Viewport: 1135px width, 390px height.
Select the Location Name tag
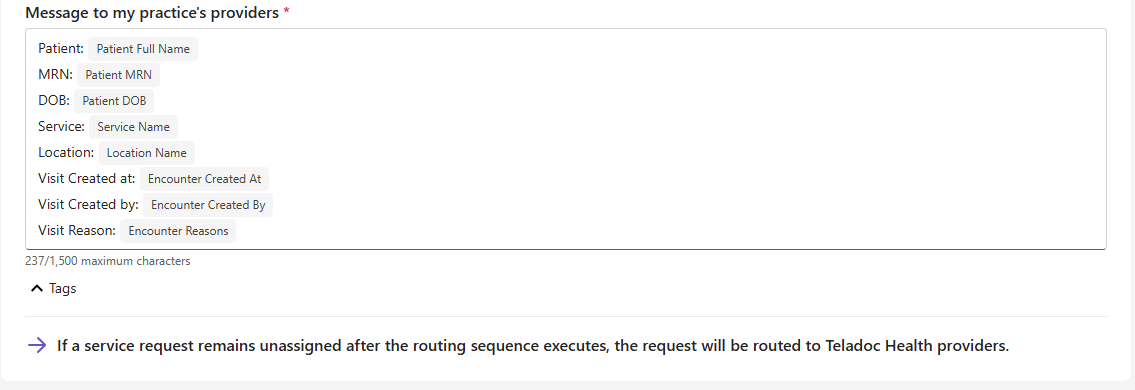coord(147,153)
